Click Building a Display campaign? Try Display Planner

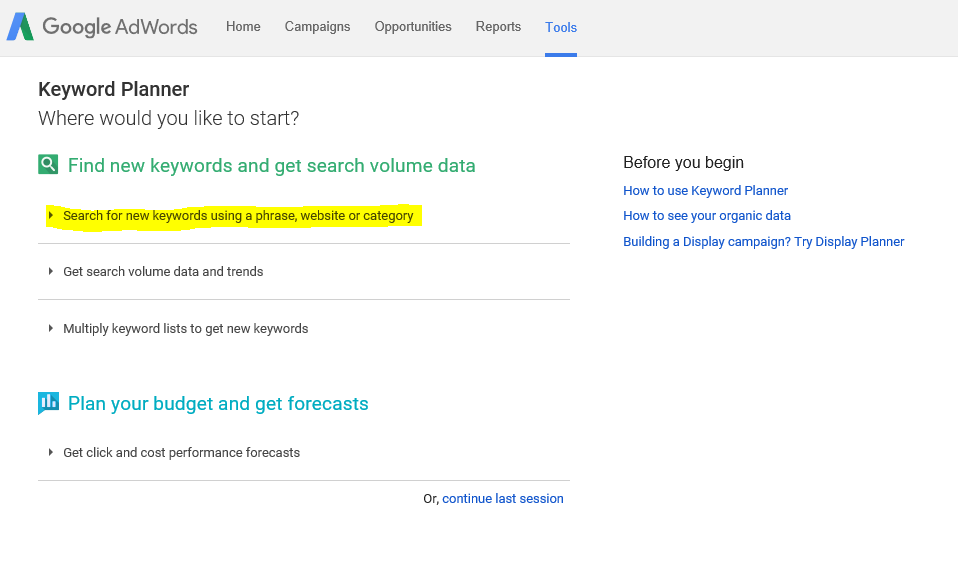tap(764, 242)
